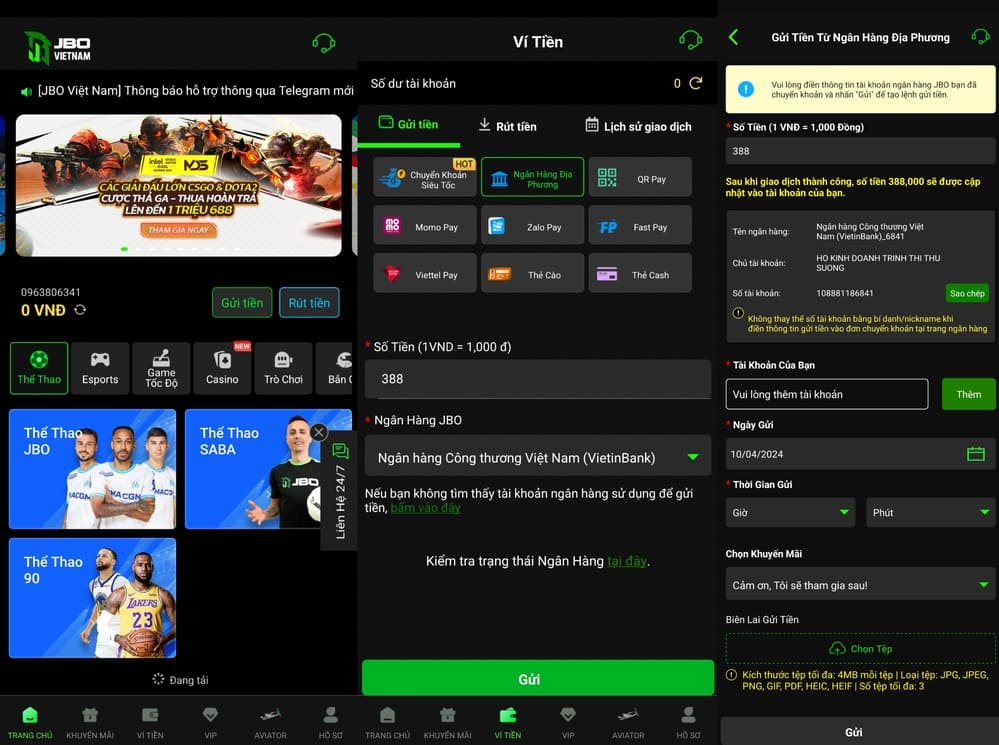This screenshot has height=745, width=999.
Task: Click the announcement speaker icon
Action: pos(26,92)
